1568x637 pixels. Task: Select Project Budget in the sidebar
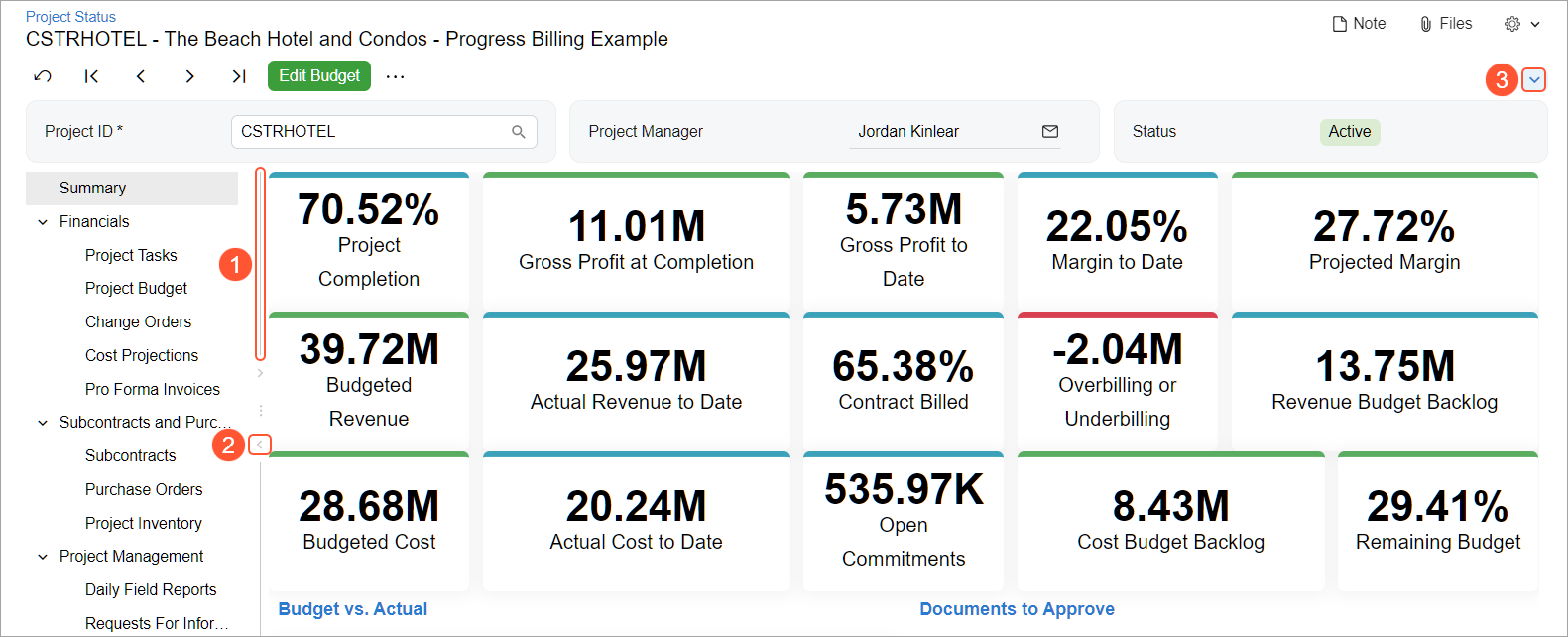point(136,289)
